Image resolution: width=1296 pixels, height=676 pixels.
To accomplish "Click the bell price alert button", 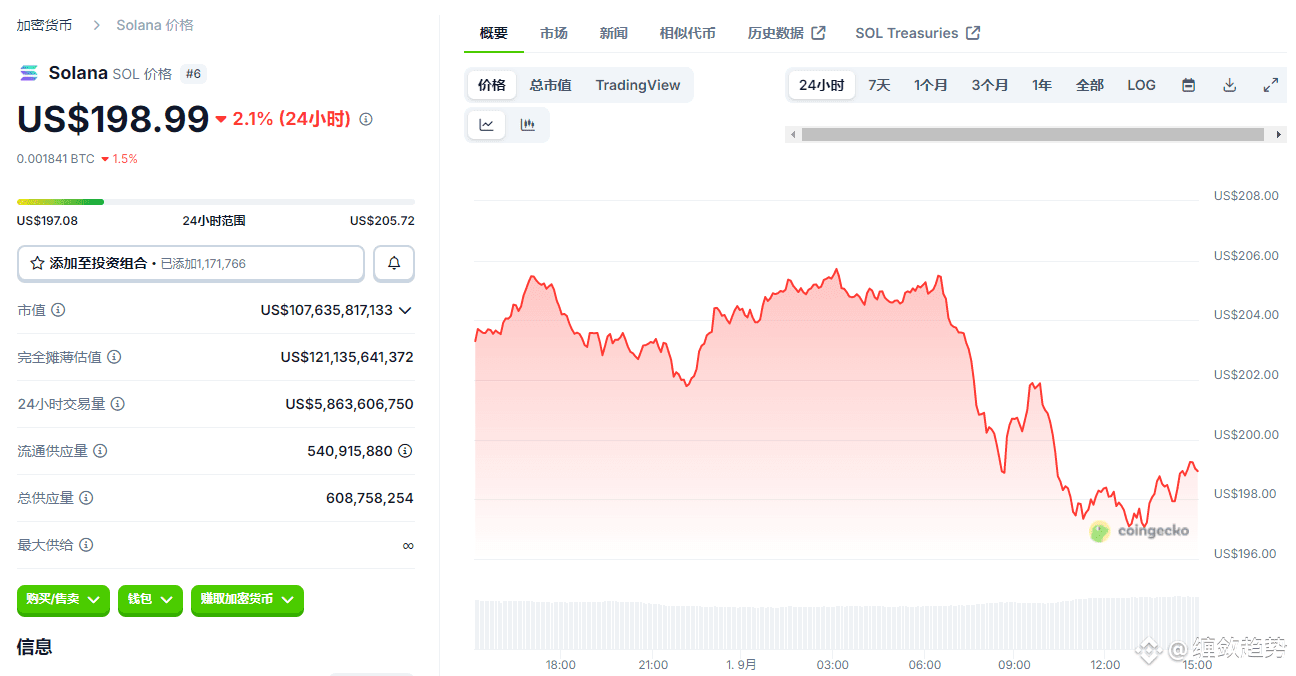I will (394, 263).
